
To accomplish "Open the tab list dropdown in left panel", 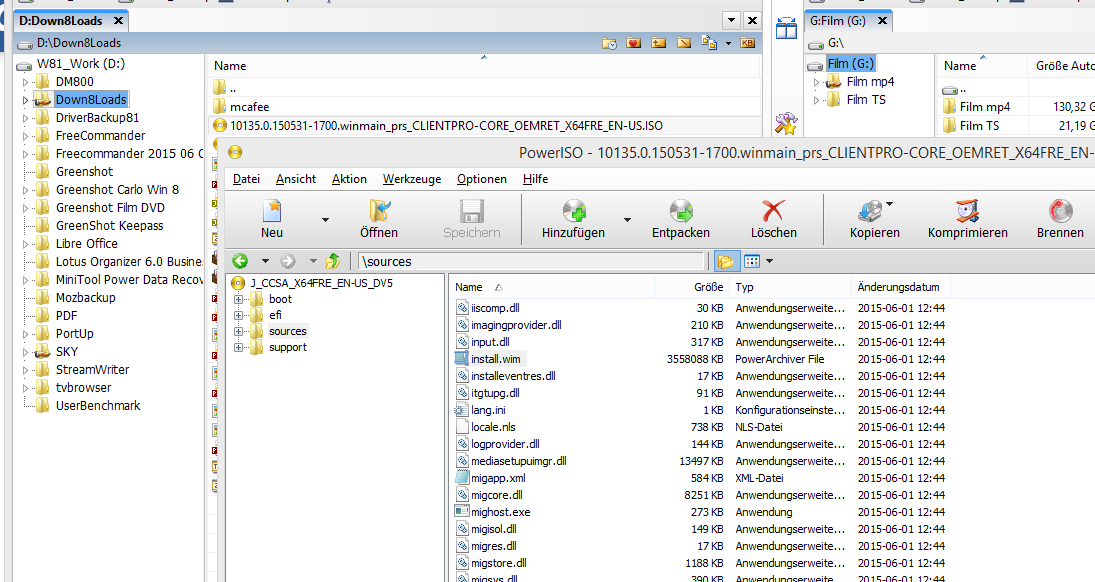I will point(731,20).
